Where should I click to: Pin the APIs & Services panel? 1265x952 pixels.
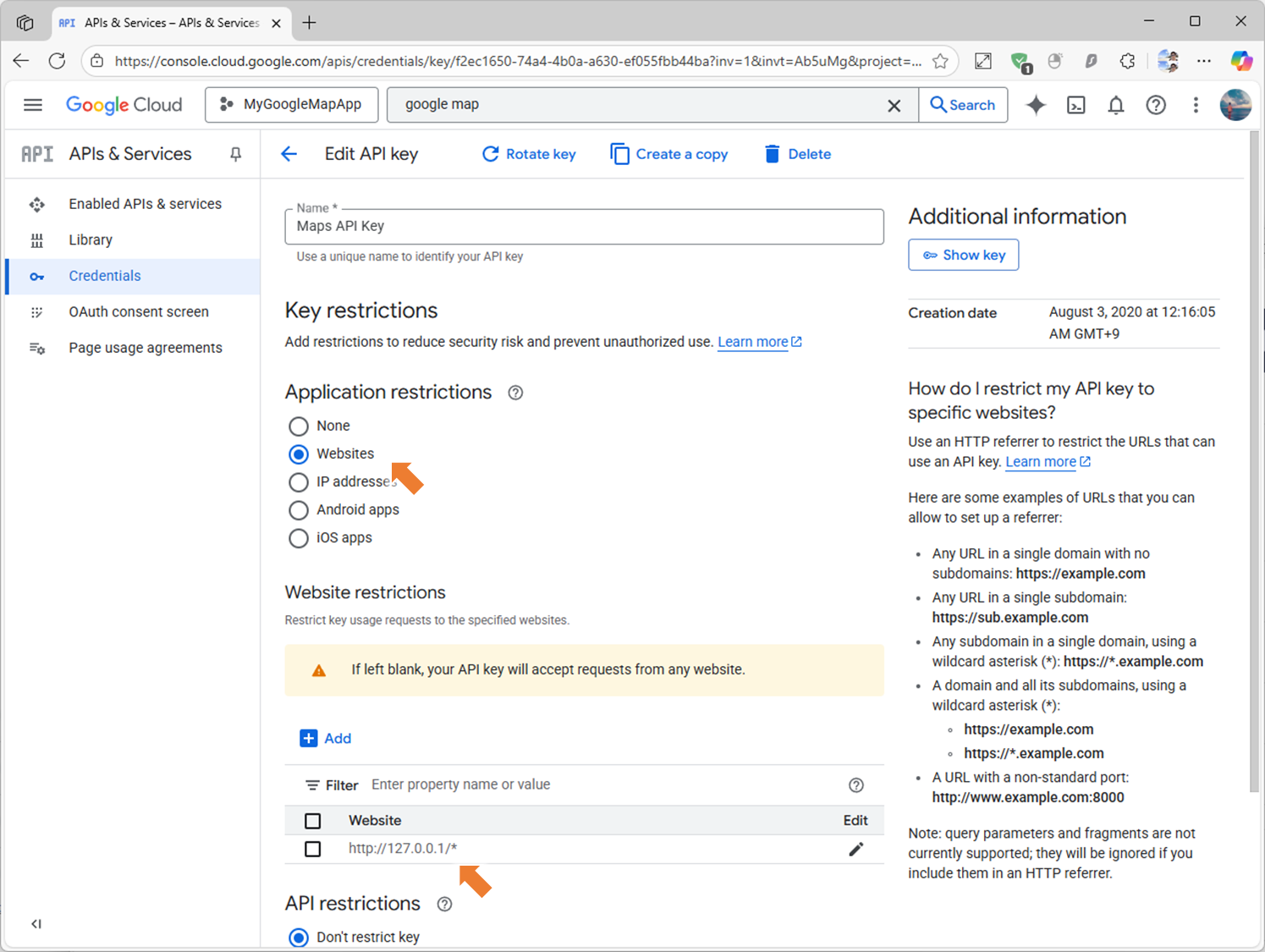235,154
